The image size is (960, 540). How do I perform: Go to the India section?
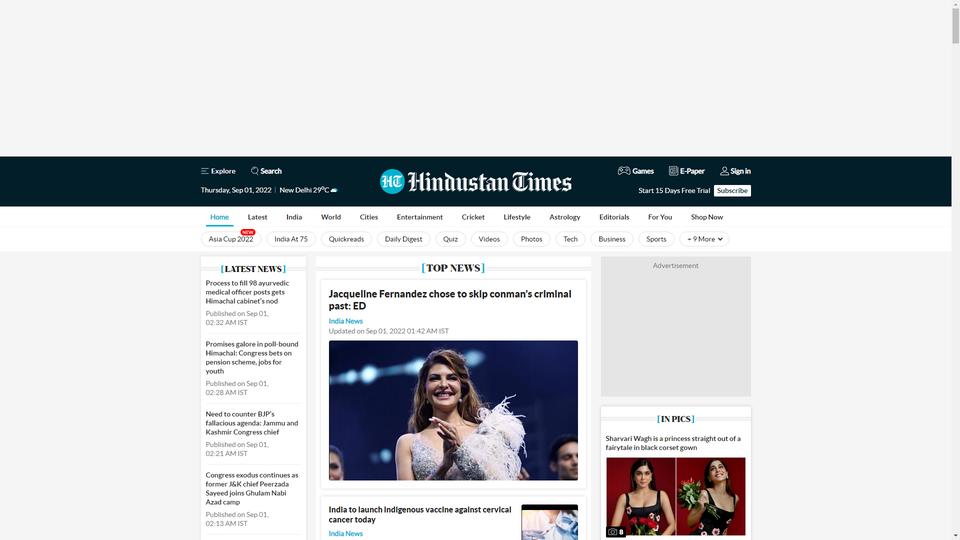[294, 217]
